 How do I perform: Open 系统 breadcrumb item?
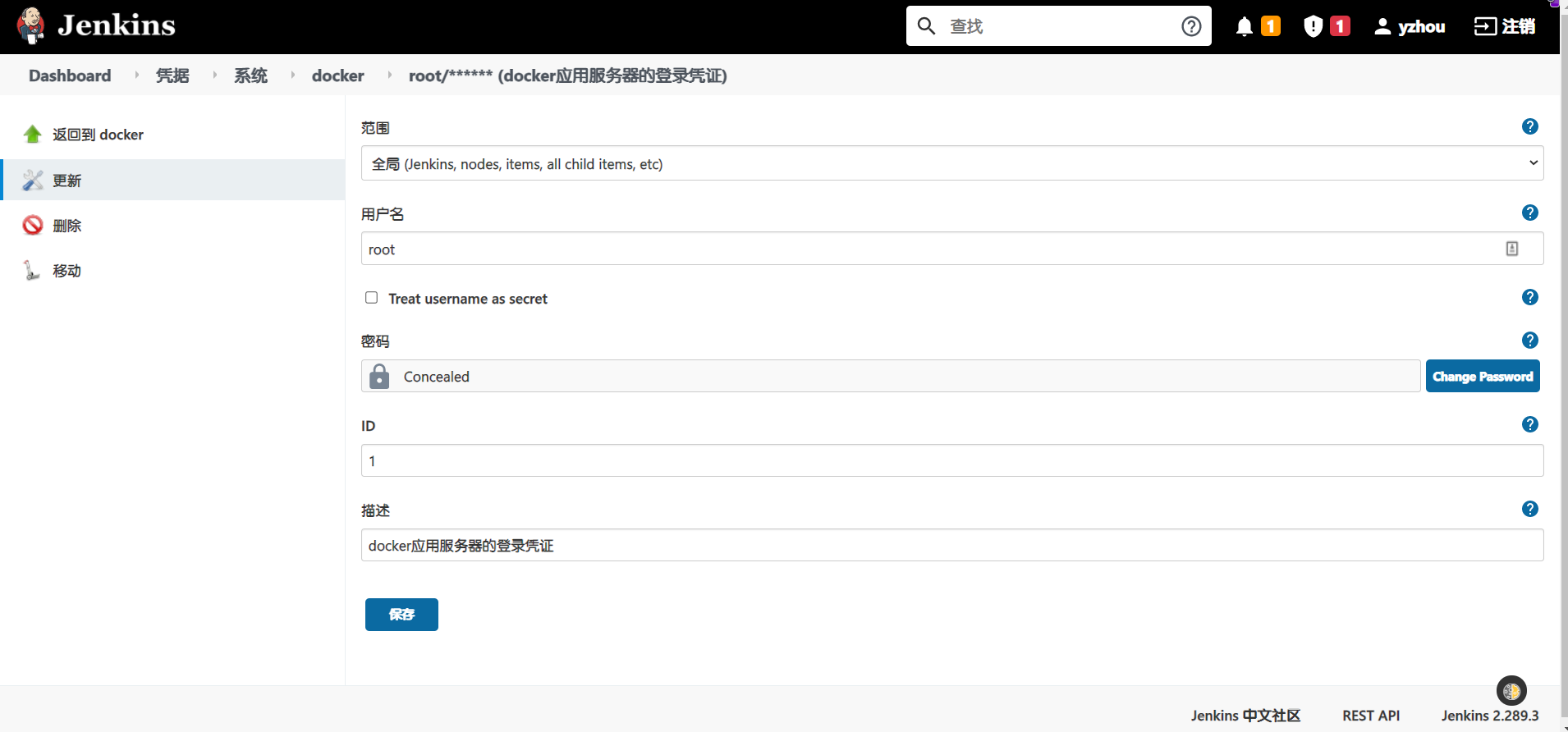(250, 75)
